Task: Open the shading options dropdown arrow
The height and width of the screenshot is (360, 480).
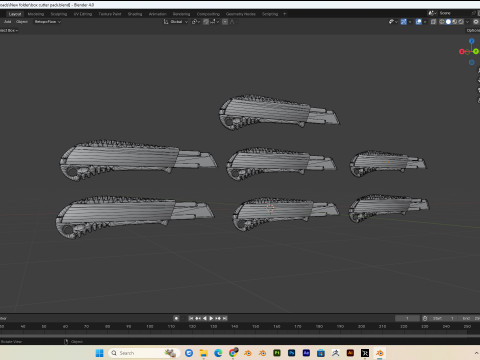Action: [x=467, y=22]
